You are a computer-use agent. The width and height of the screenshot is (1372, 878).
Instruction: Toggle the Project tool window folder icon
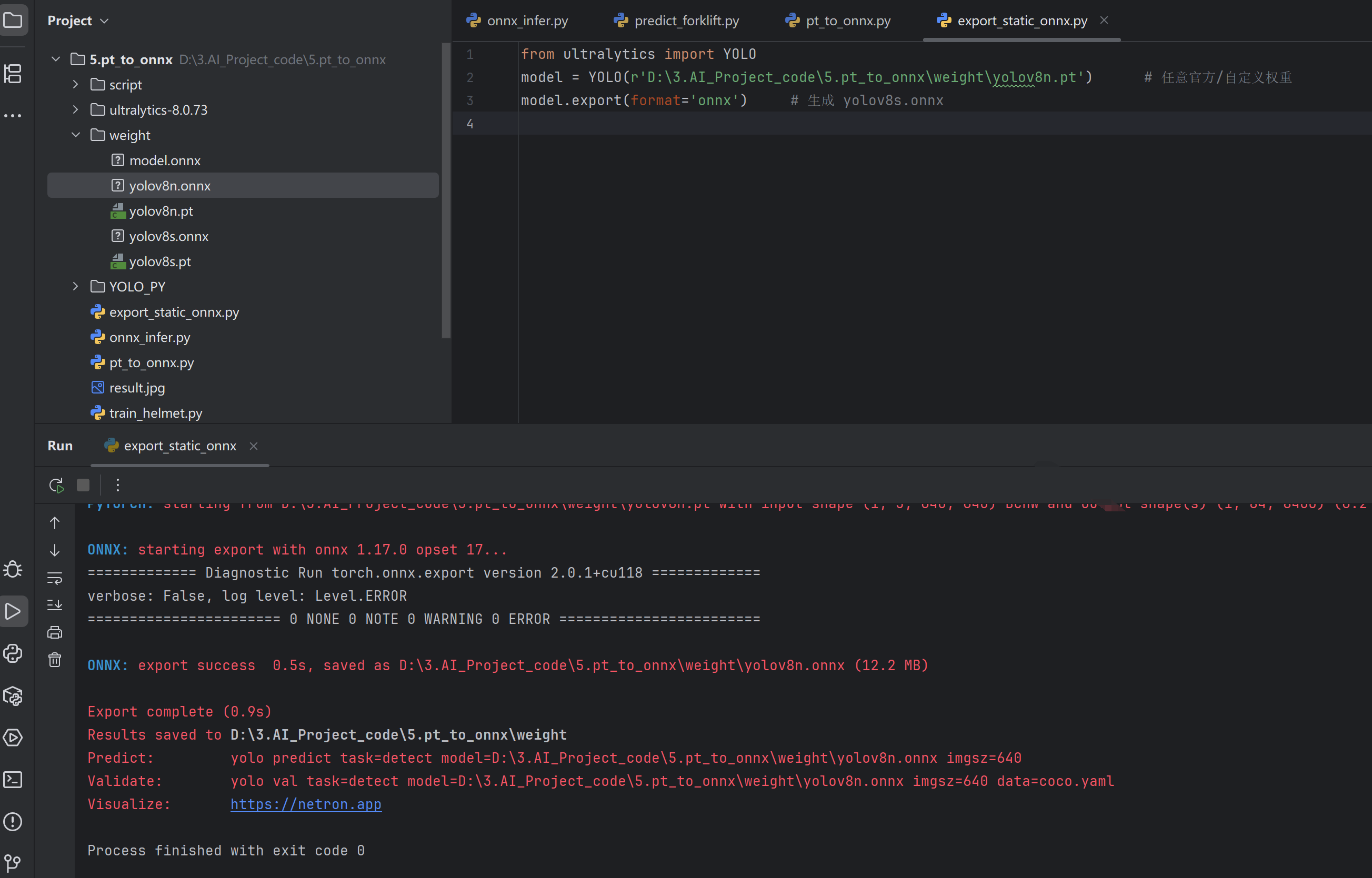coord(13,21)
